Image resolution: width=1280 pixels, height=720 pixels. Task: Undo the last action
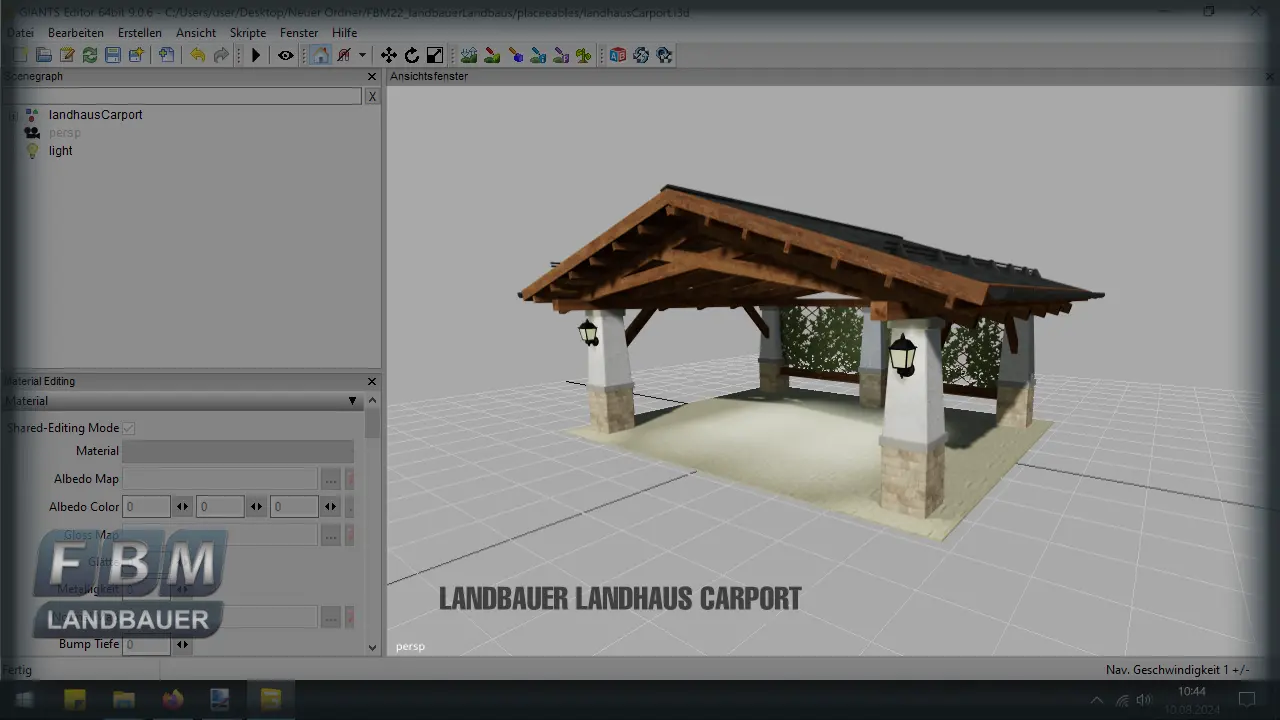tap(197, 55)
